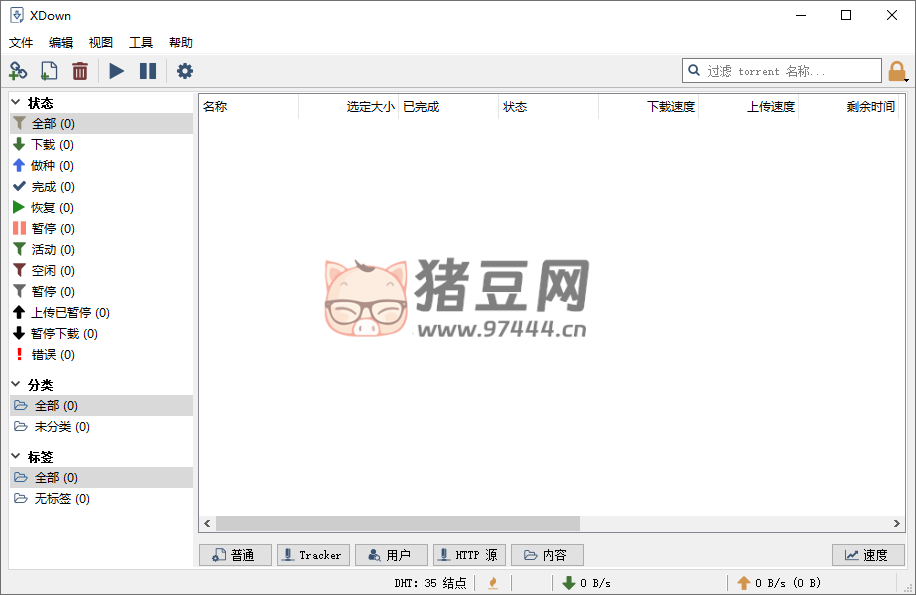Click the upload speed orange arrow in status bar
This screenshot has height=595, width=916.
coord(743,583)
